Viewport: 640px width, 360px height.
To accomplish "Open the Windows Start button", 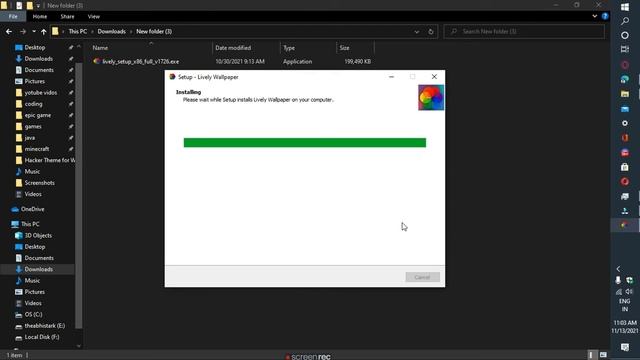I will (x=625, y=7).
